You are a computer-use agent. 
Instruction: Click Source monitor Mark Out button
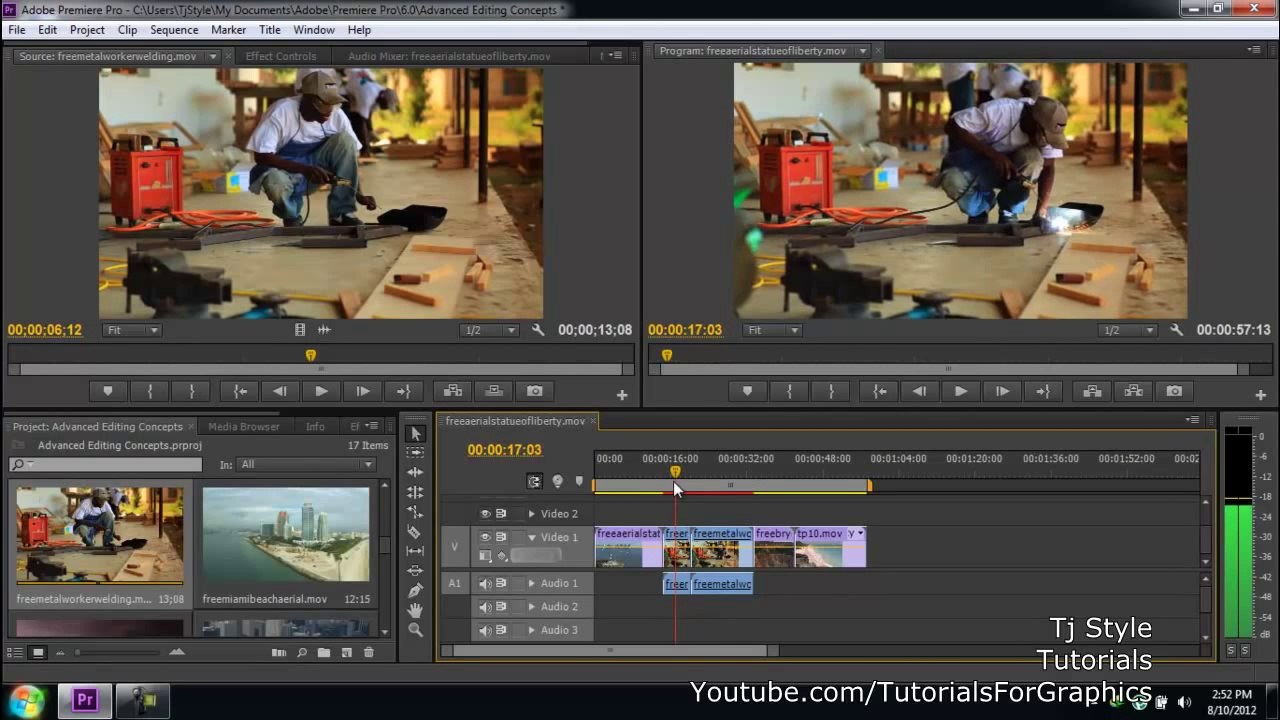(192, 391)
